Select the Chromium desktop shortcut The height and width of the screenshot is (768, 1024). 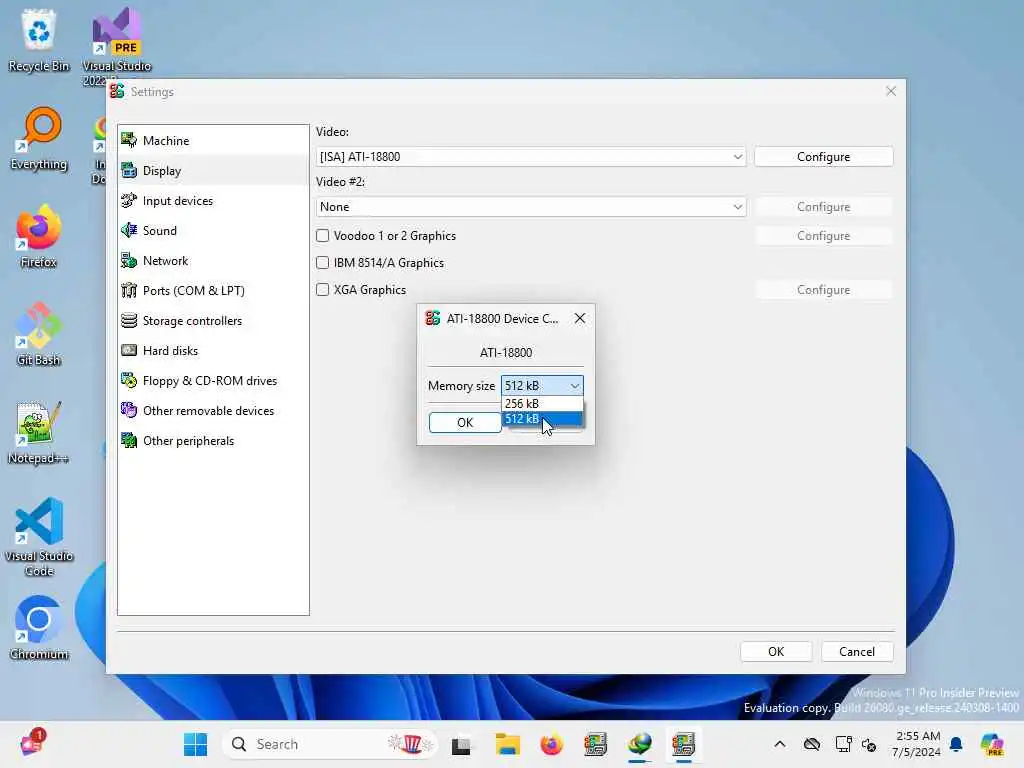coord(39,628)
